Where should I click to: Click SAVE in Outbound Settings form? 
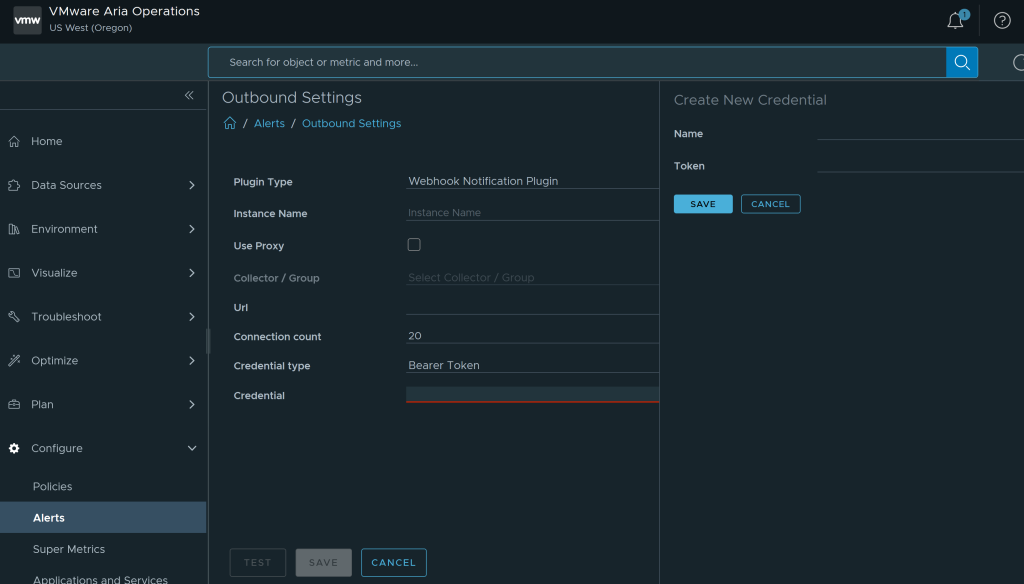[323, 562]
